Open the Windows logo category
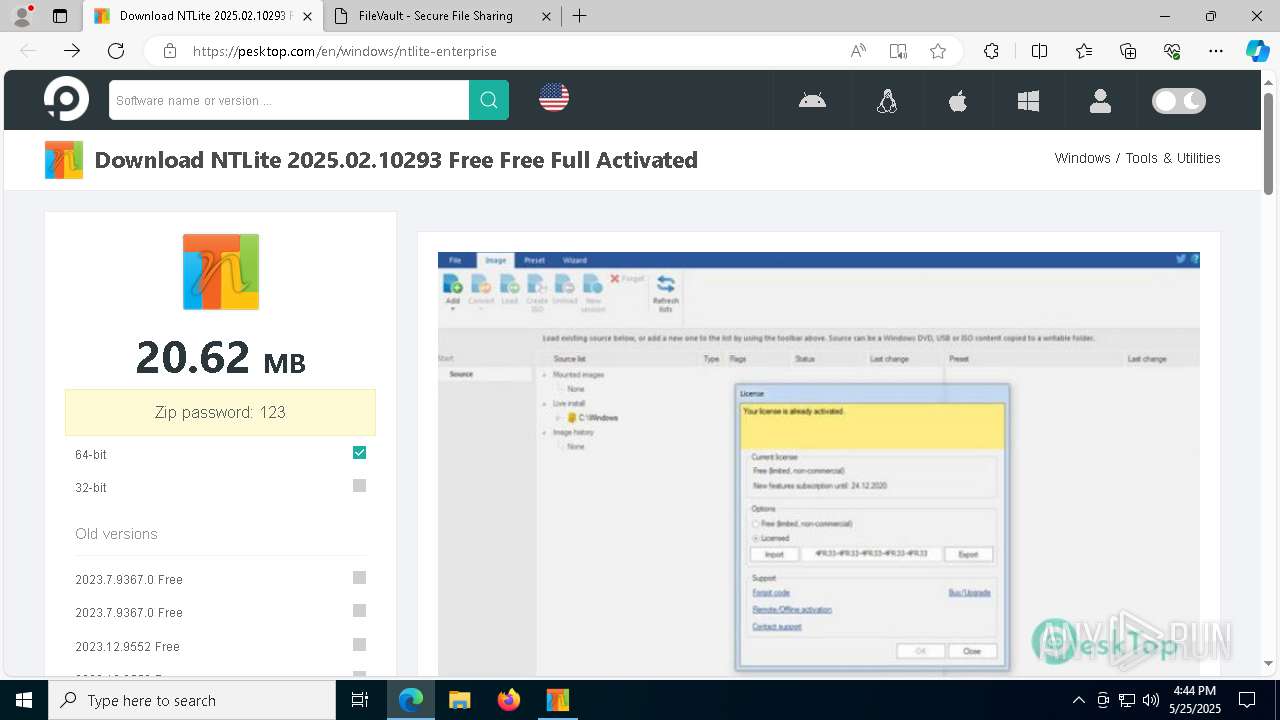Viewport: 1280px width, 720px height. 1028,100
